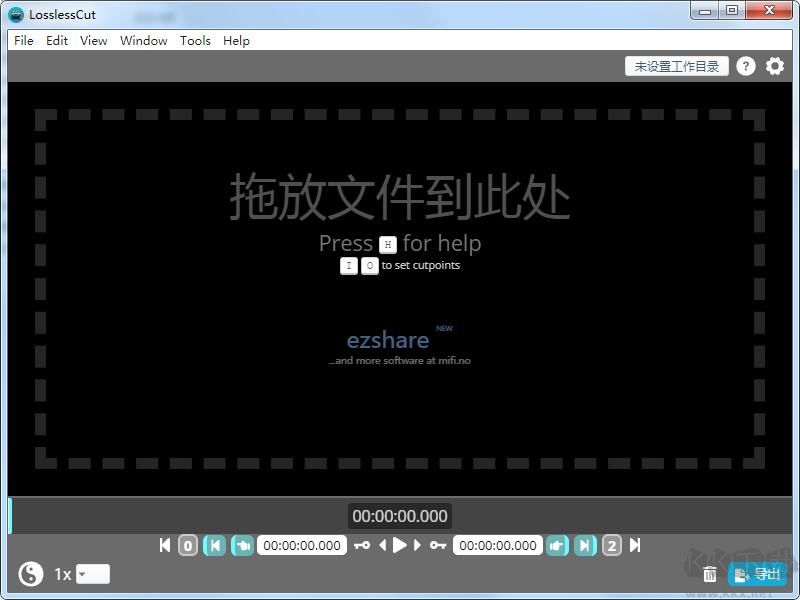Click the segment counter button showing 2
The width and height of the screenshot is (800, 600).
[x=611, y=545]
